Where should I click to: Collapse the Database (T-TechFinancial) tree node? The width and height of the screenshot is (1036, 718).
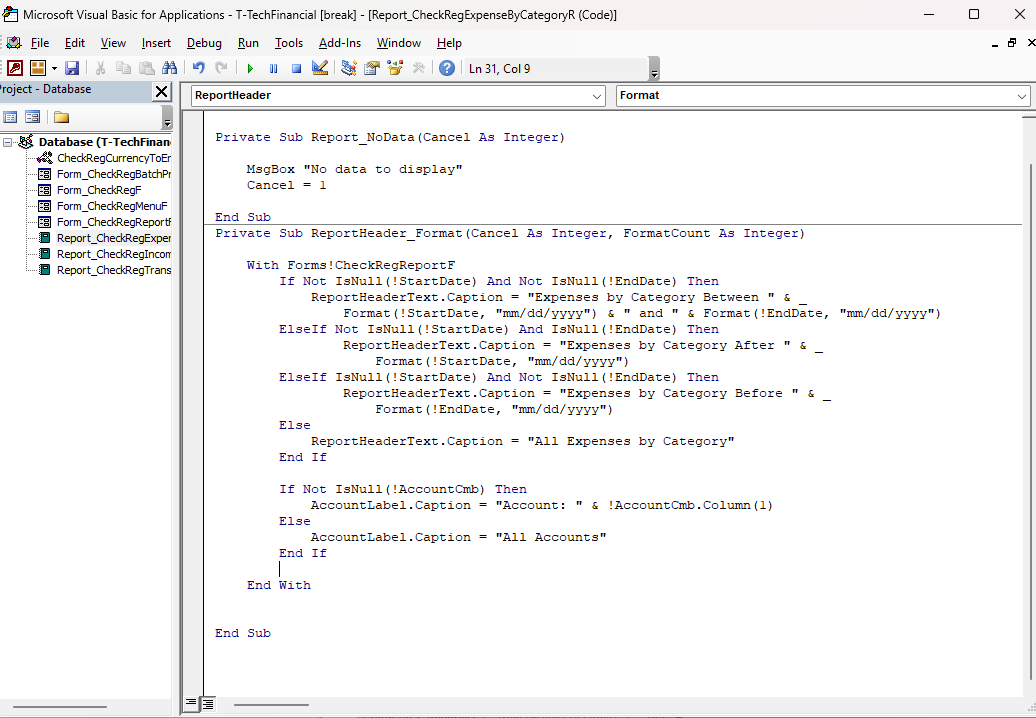[x=8, y=142]
